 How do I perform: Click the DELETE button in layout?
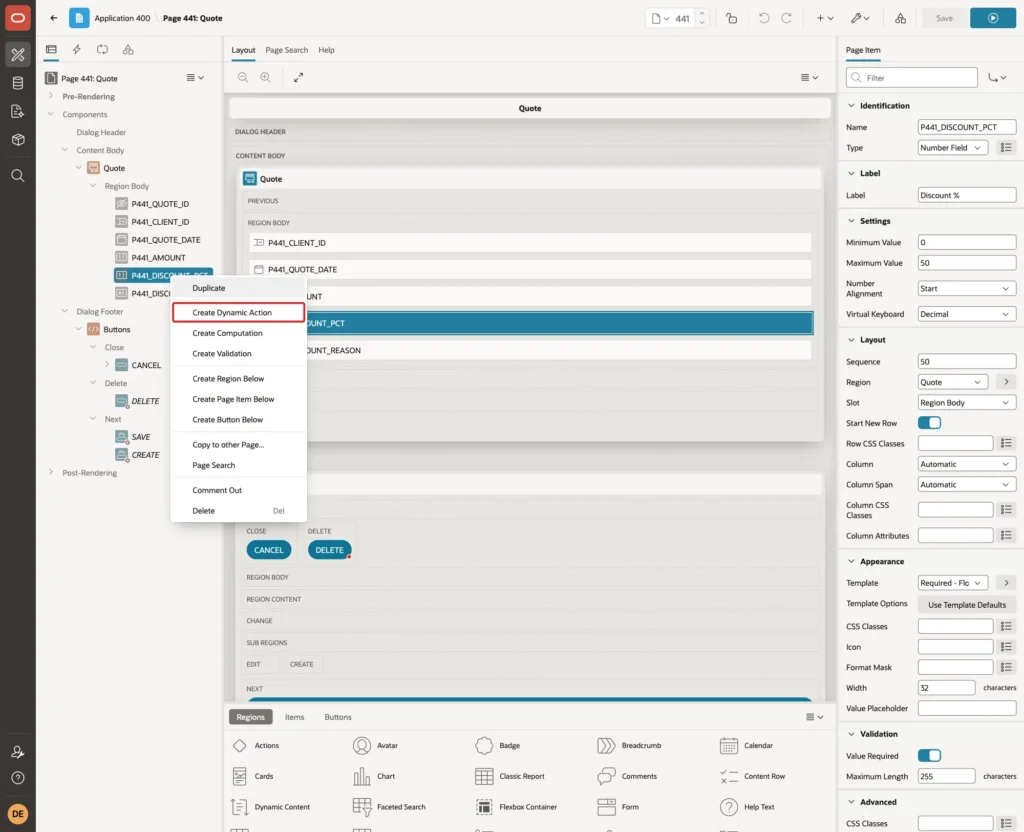tap(329, 551)
